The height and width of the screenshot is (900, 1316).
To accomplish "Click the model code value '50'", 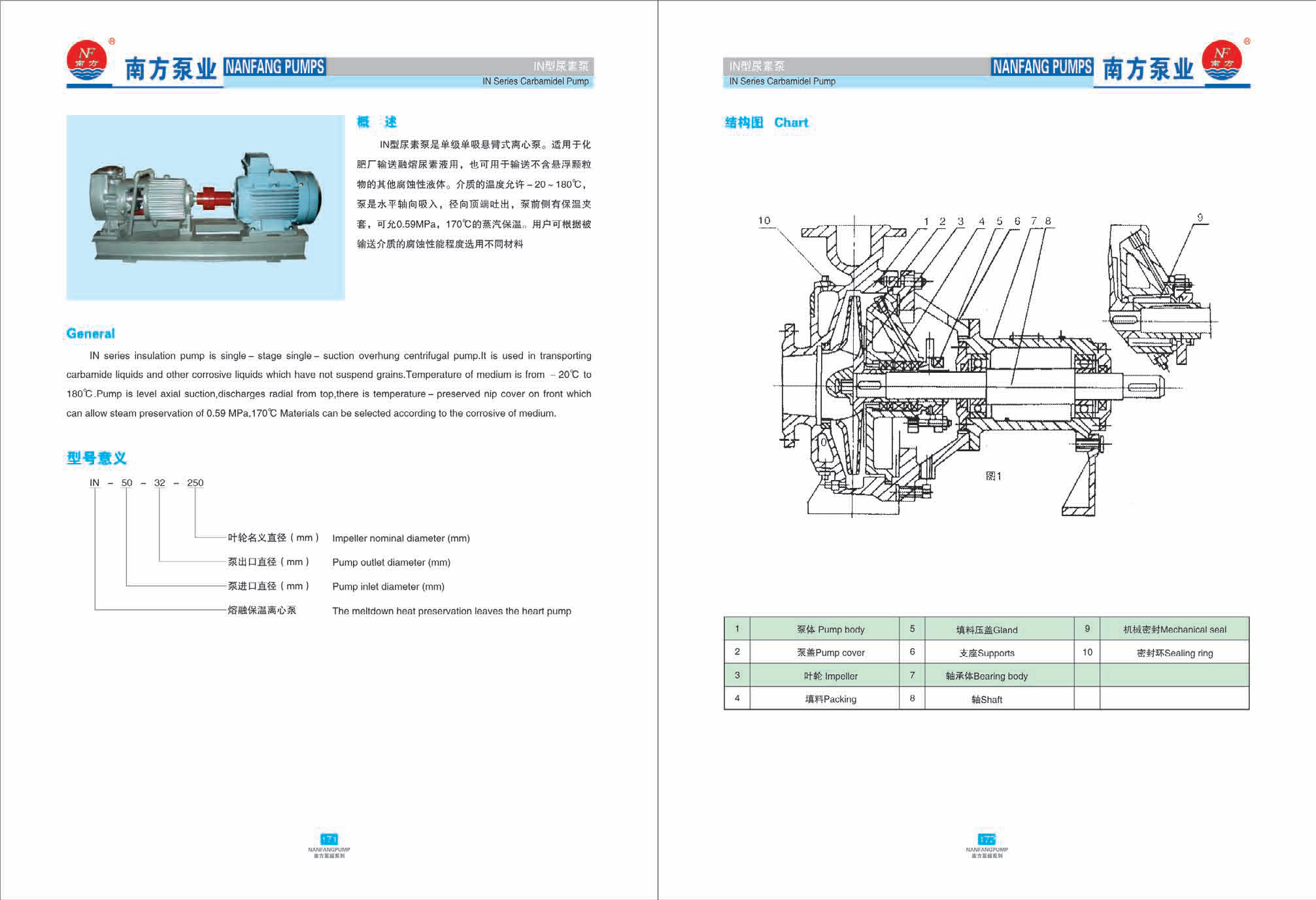I will (x=127, y=483).
